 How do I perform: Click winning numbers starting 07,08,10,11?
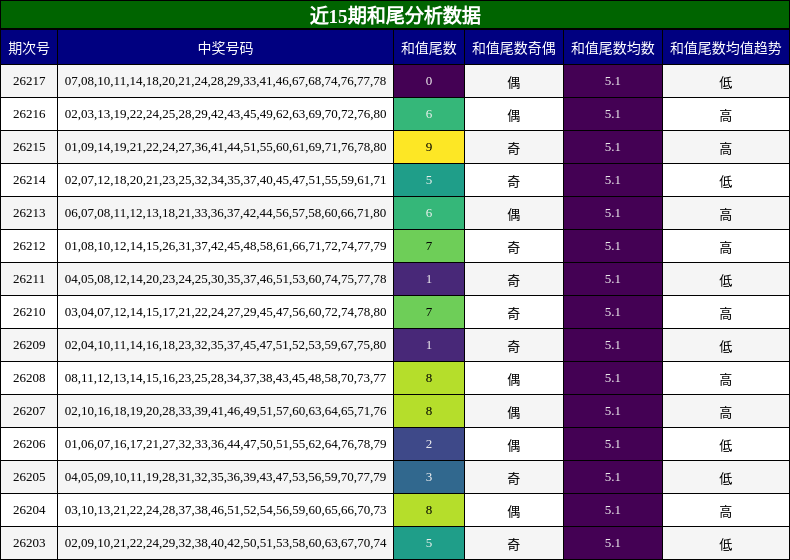tap(225, 81)
